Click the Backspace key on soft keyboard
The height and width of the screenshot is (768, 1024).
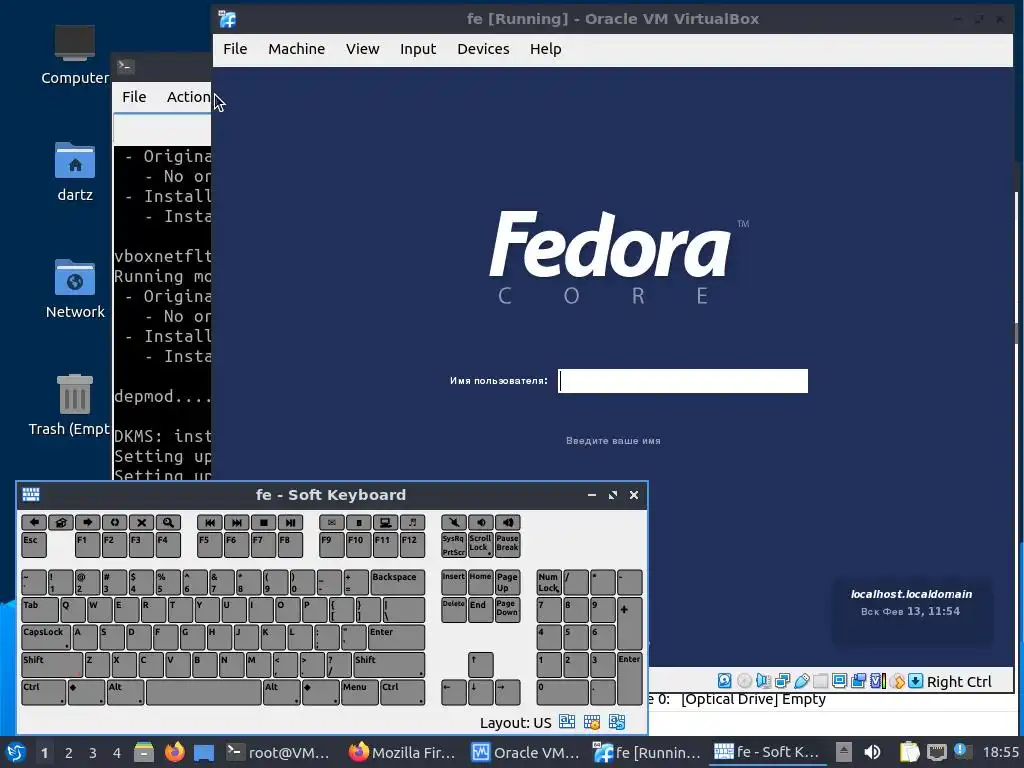click(x=398, y=582)
